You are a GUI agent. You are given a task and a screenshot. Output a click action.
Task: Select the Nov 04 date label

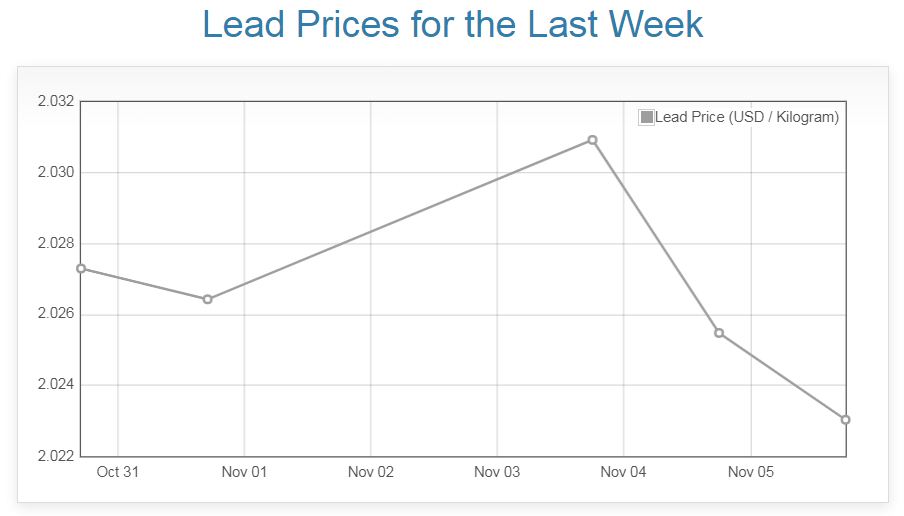pos(624,472)
